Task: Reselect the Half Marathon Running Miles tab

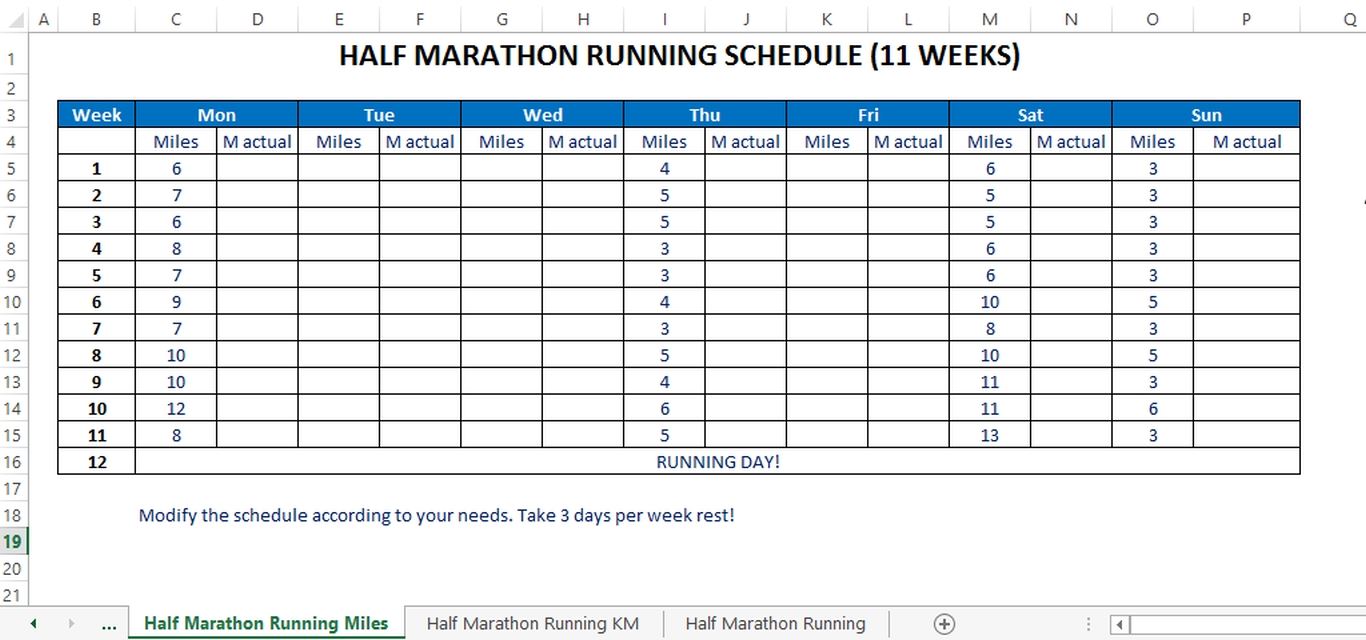Action: (x=265, y=623)
